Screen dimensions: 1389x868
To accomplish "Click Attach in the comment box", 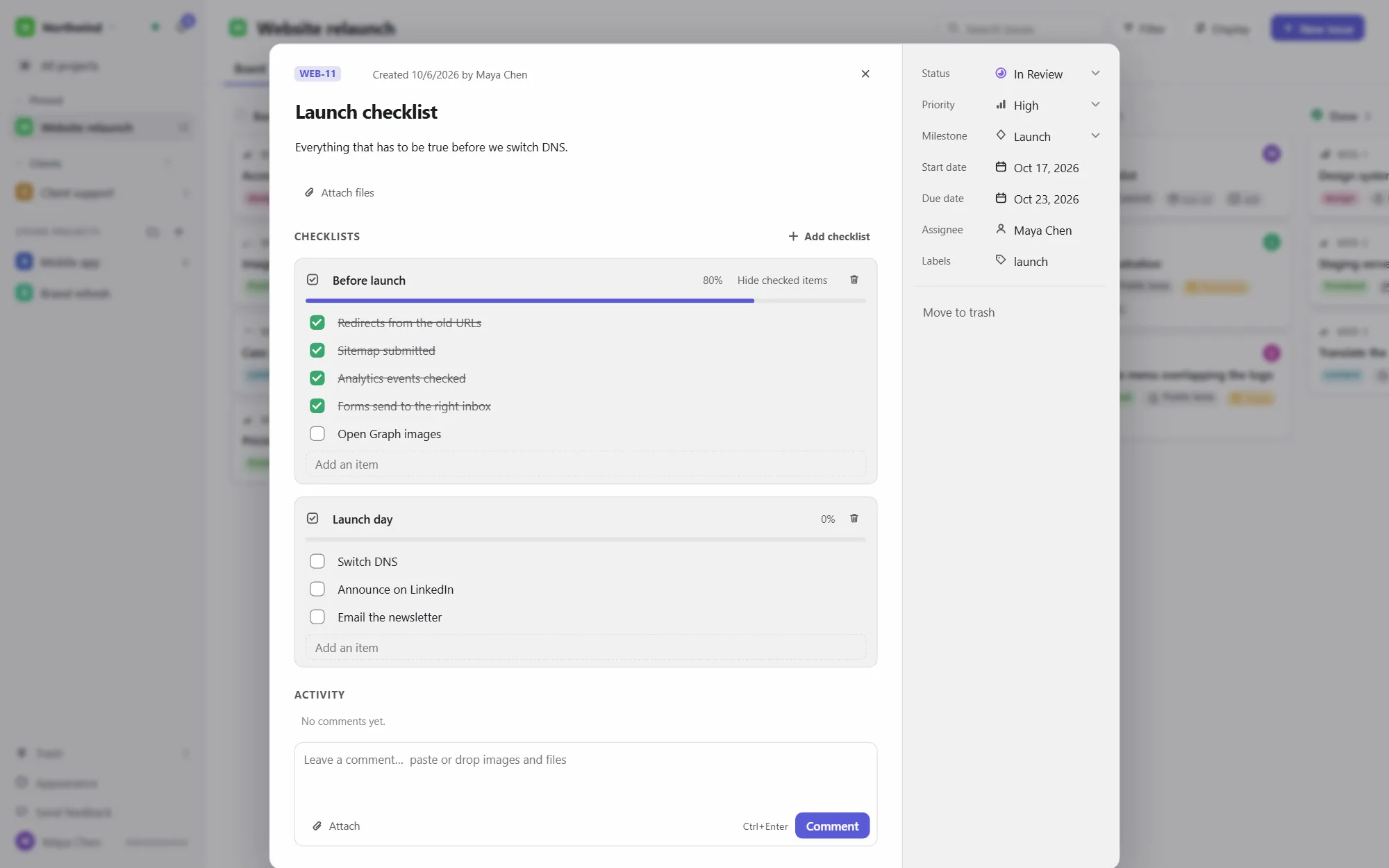I will coord(336,826).
